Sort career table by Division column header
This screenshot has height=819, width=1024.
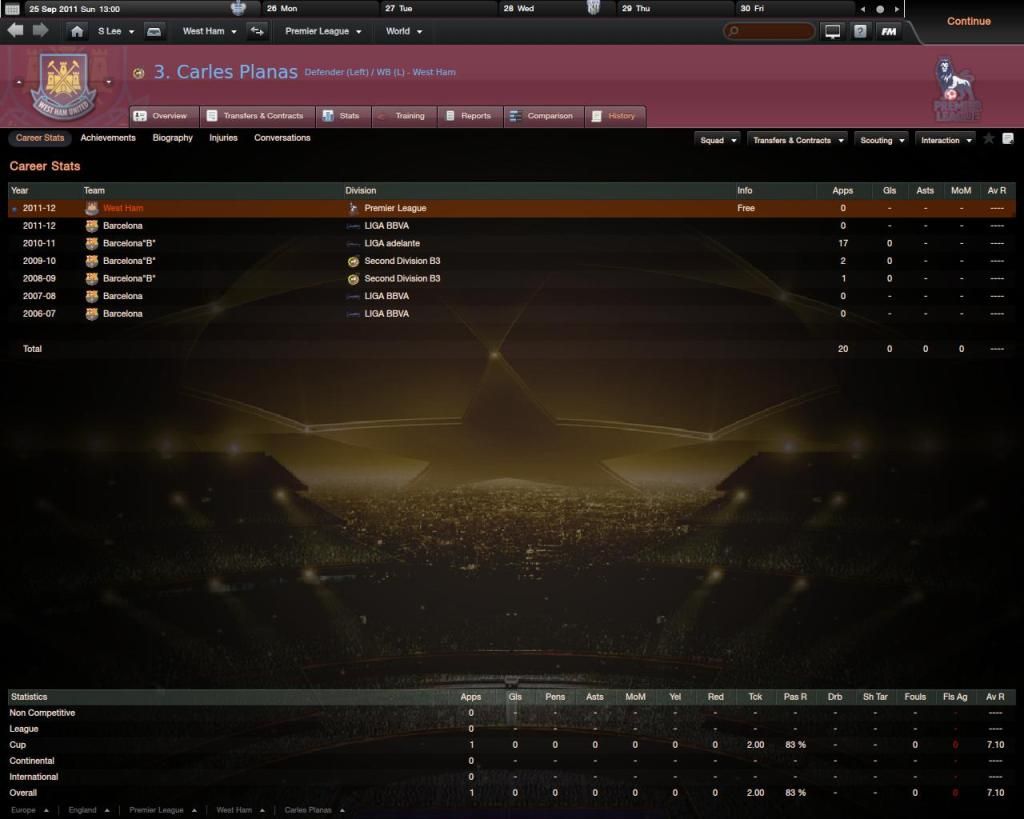coord(360,191)
